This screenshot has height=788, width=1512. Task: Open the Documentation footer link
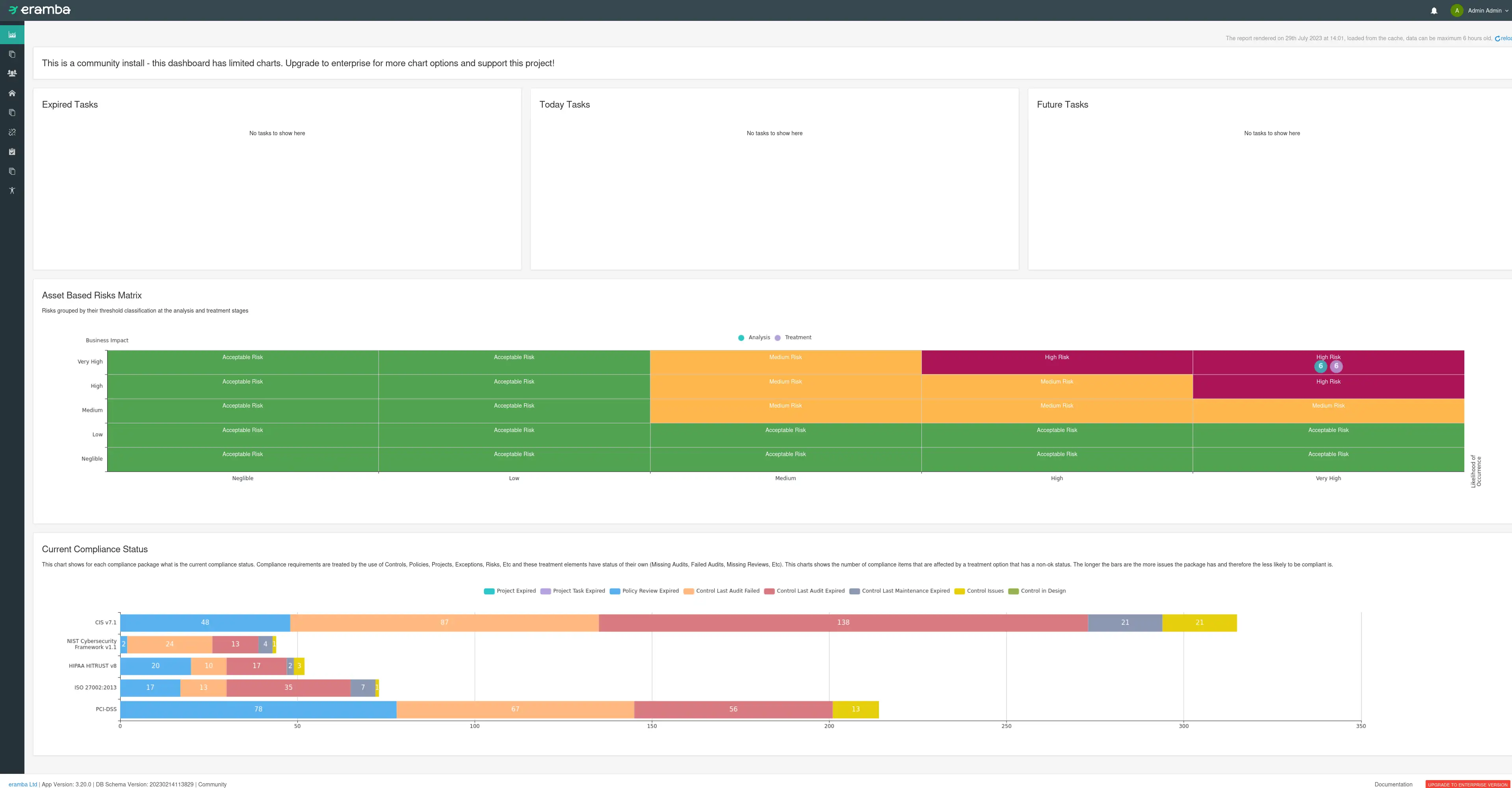point(1393,784)
